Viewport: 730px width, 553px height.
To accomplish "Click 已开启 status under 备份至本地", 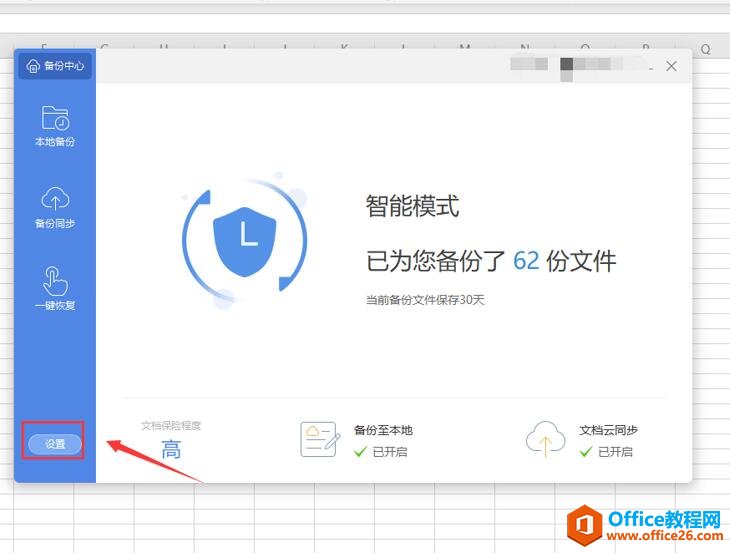I will pos(390,452).
